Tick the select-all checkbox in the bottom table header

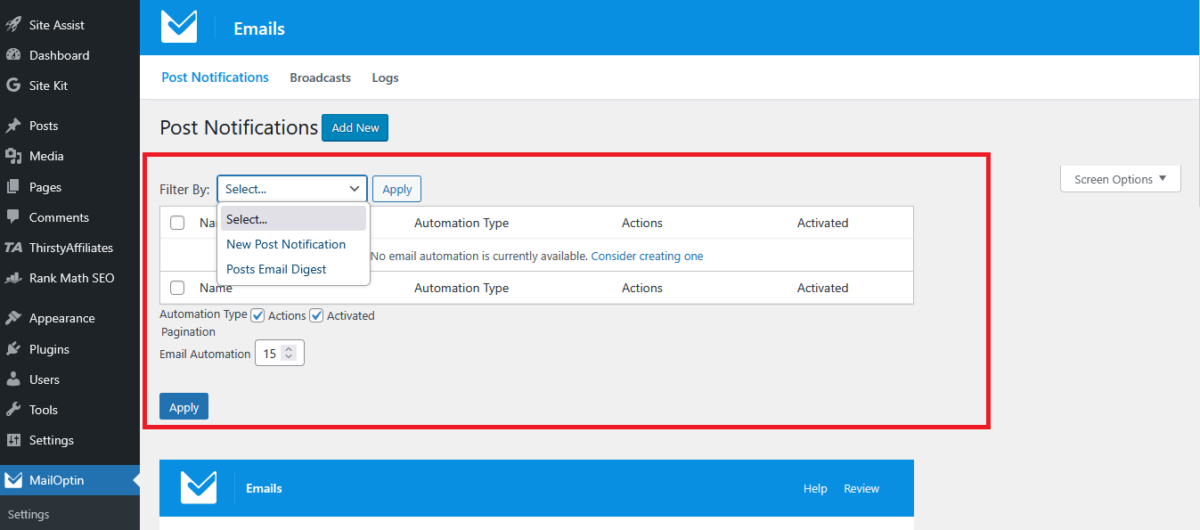tap(177, 288)
